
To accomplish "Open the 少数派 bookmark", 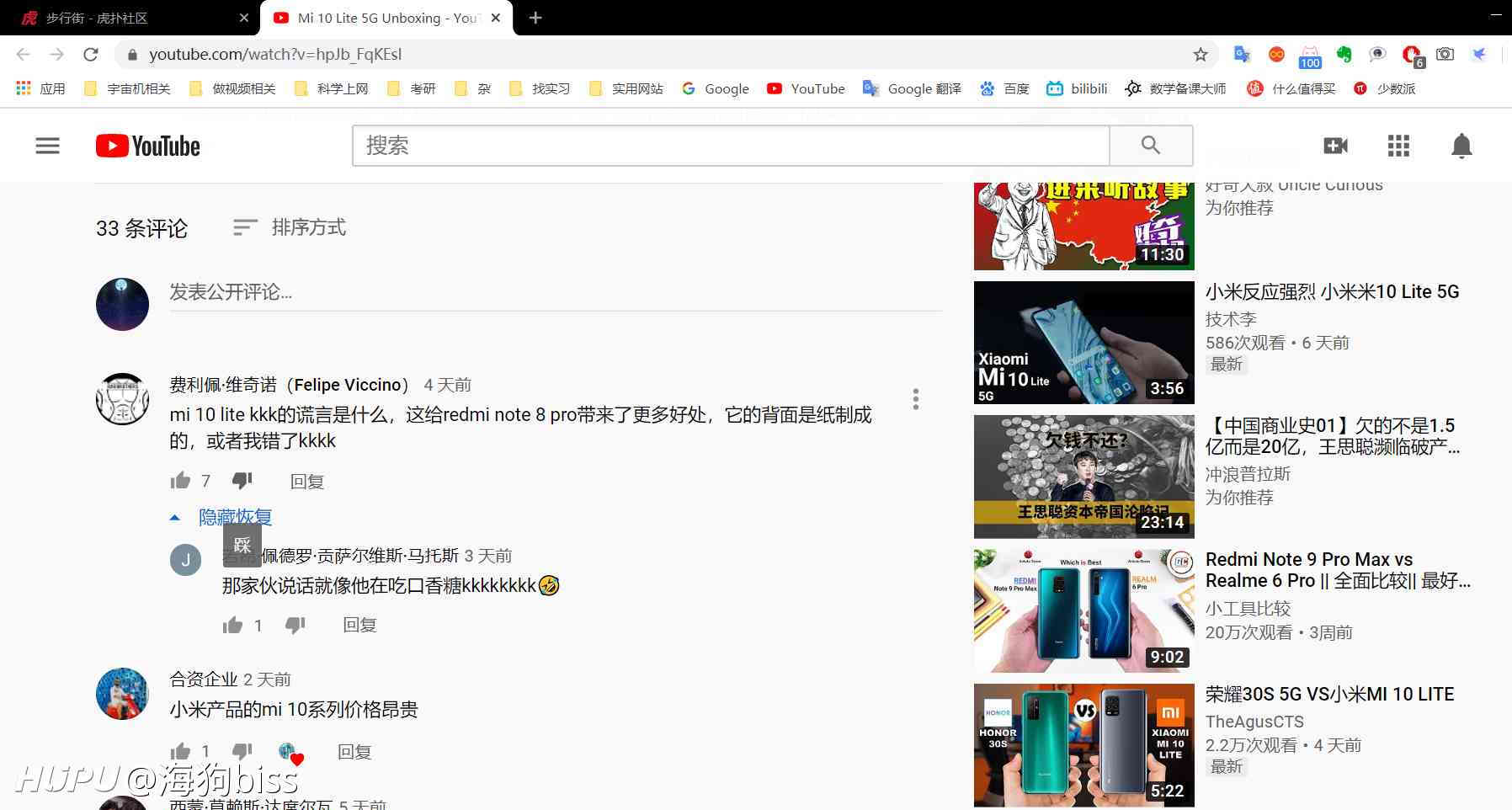I will tap(1384, 88).
